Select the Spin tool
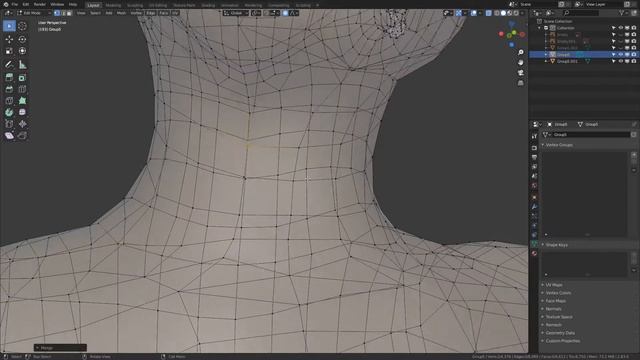 (9, 112)
